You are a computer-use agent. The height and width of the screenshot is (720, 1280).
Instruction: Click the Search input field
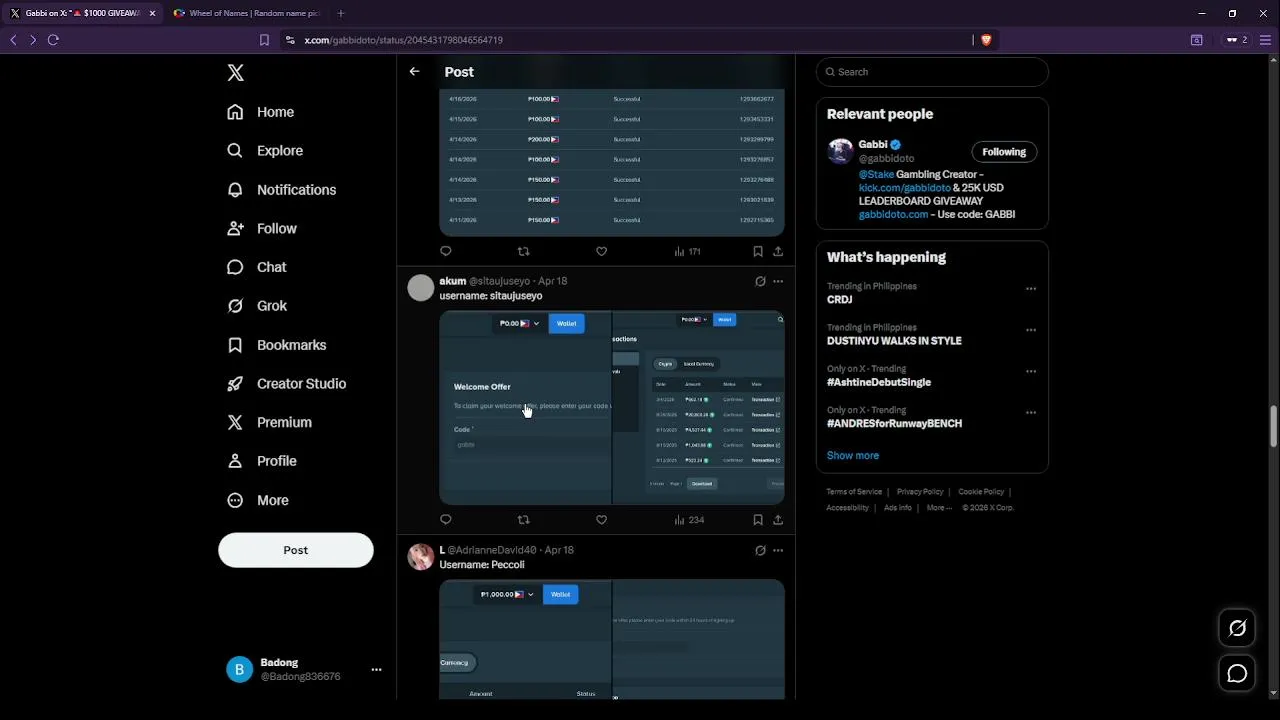932,72
